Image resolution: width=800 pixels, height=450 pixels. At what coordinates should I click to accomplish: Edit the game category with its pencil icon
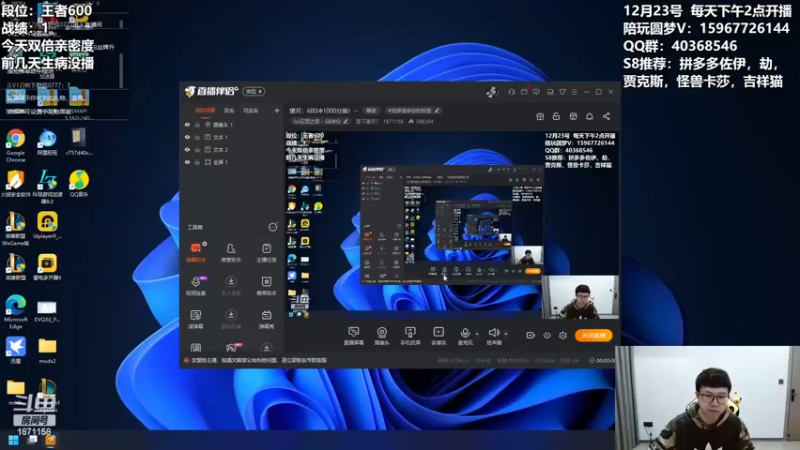tap(345, 121)
